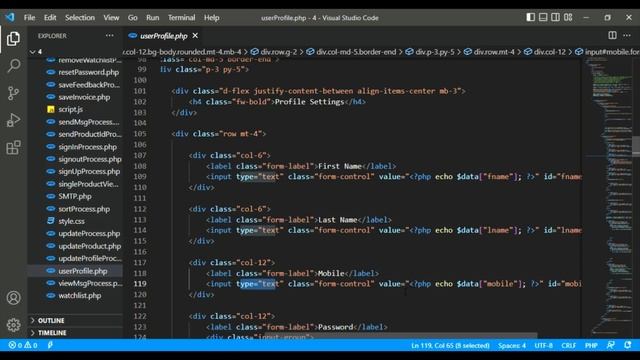Screen dimensions: 640x360
Task: Open the Selection menu
Action: pos(80,18)
